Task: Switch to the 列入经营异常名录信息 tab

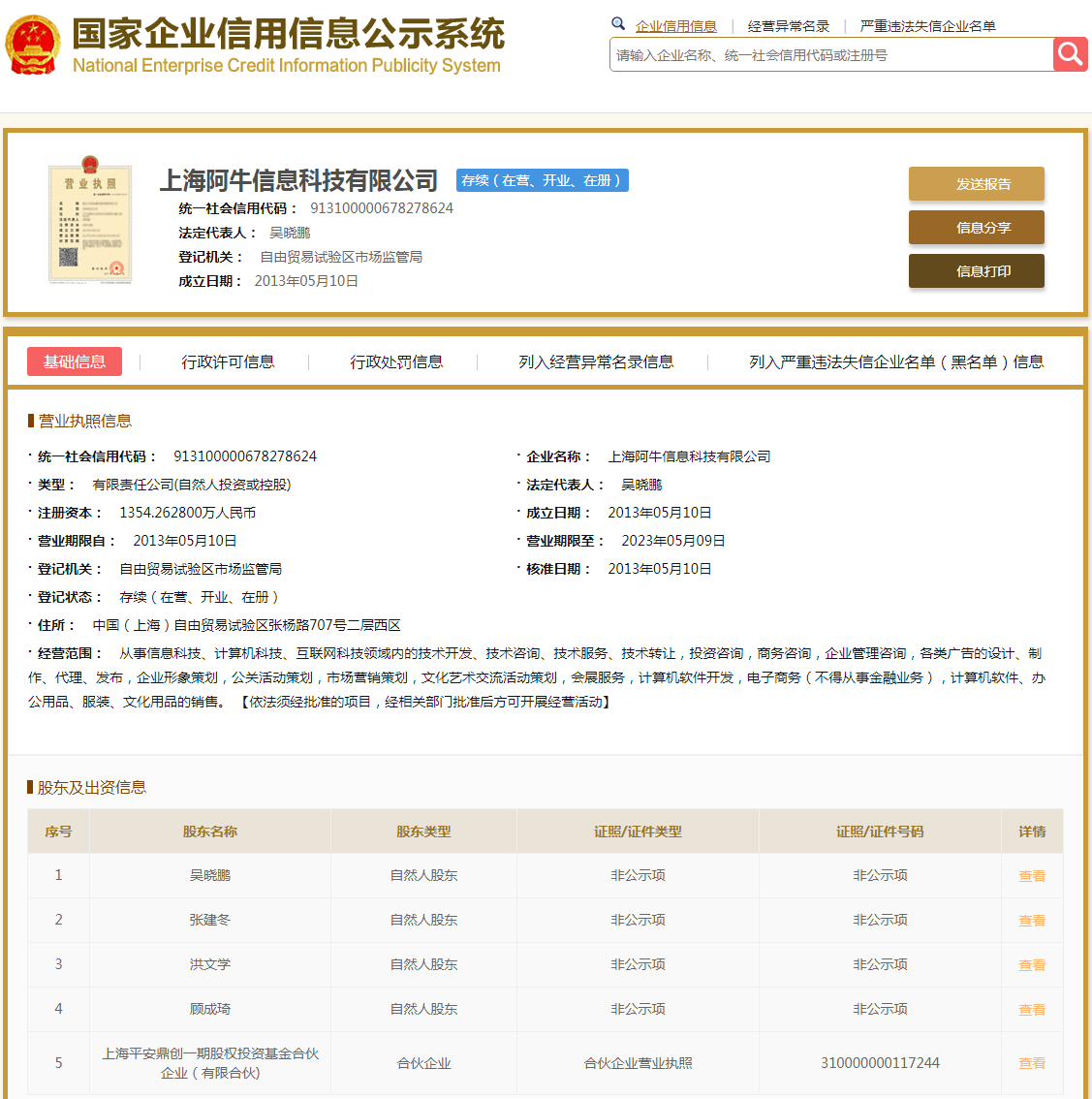Action: click(596, 361)
